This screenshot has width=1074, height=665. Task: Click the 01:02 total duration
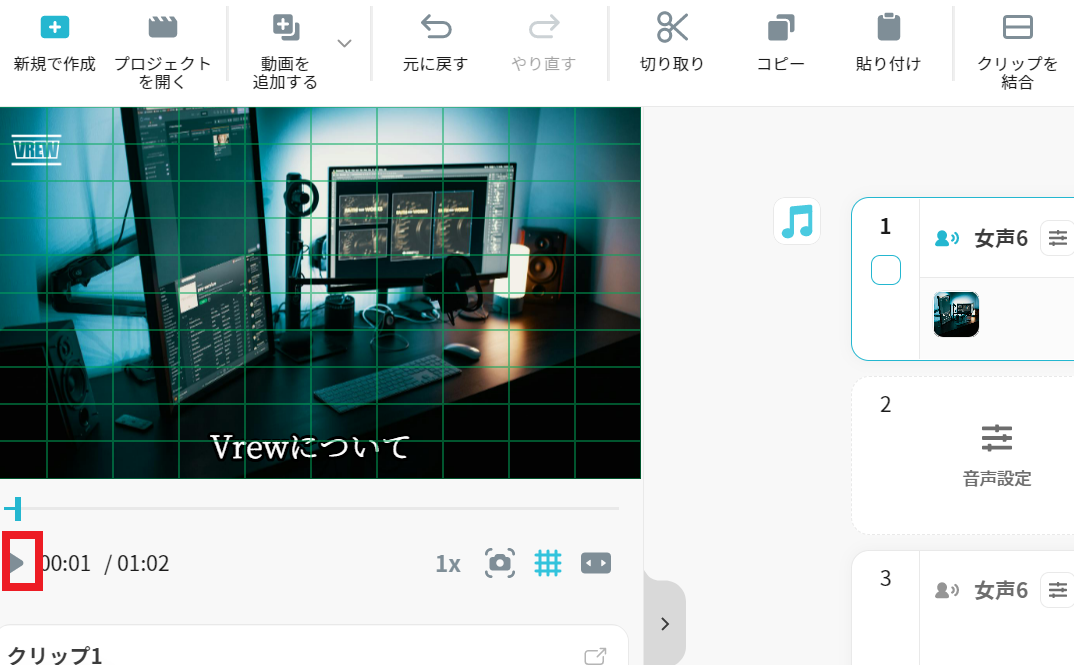(x=143, y=564)
